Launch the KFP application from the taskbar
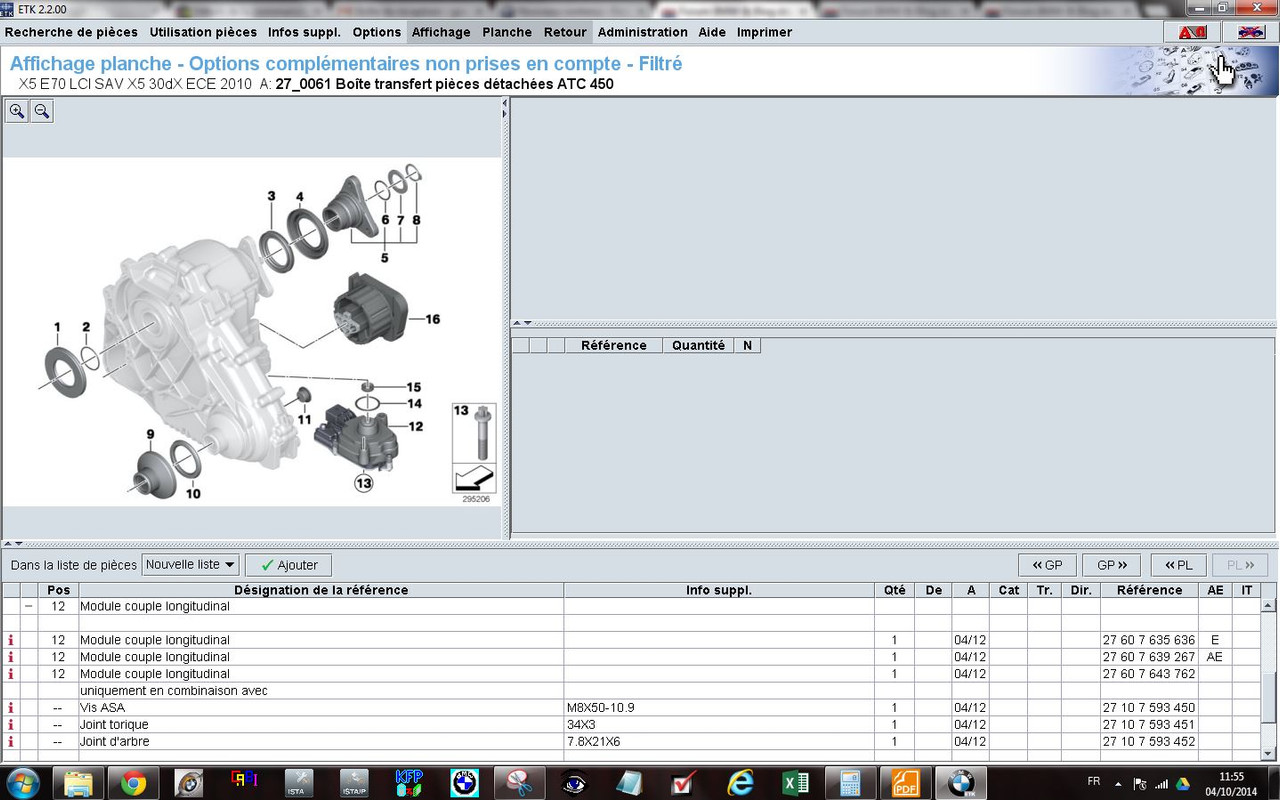The image size is (1280, 800). [x=409, y=782]
